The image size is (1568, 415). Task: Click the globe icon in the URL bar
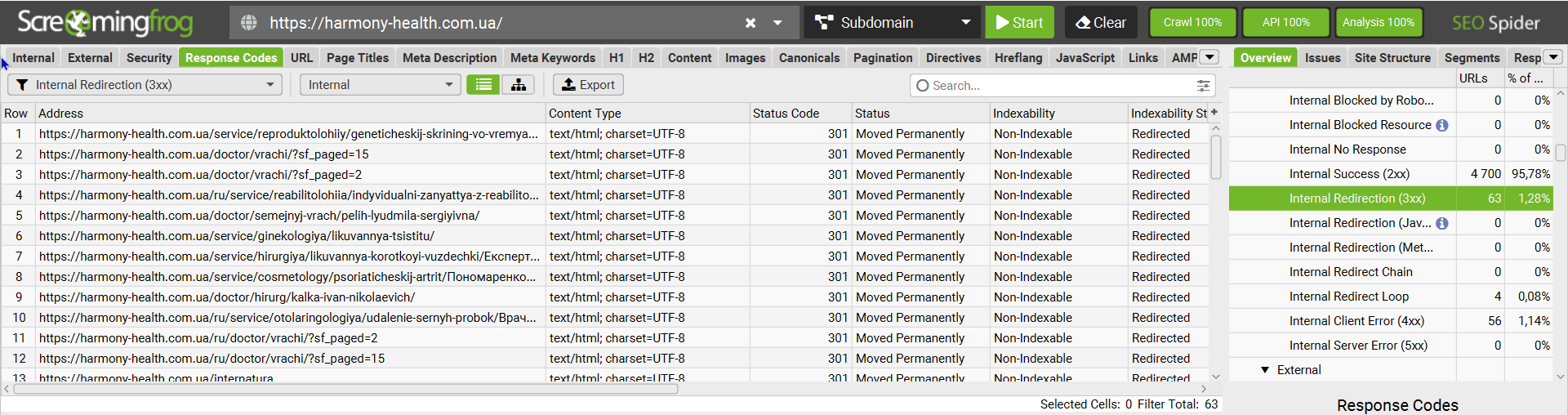tap(249, 23)
